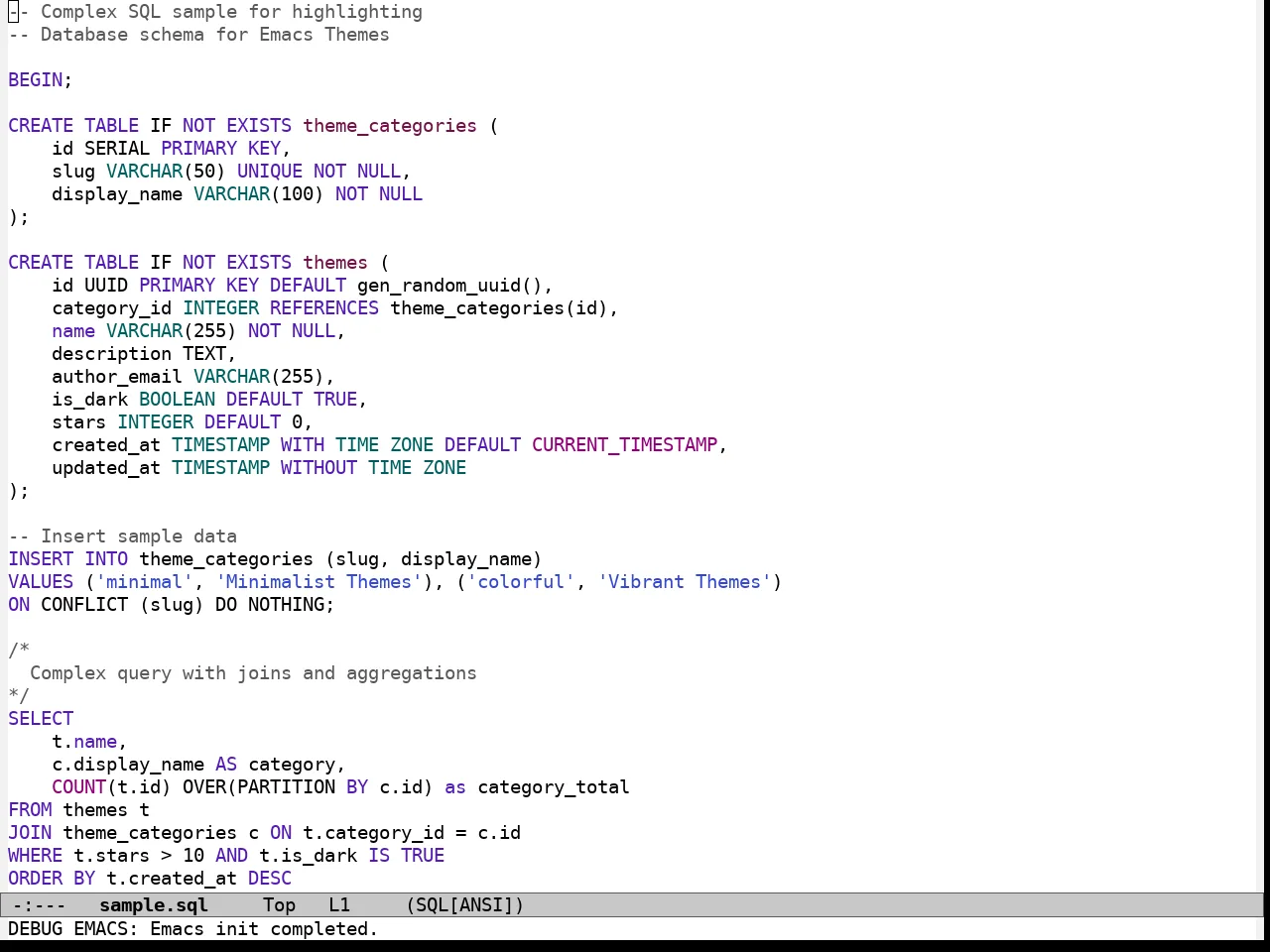Click on CURRENT_TIMESTAMP keyword
1270x952 pixels.
point(624,445)
